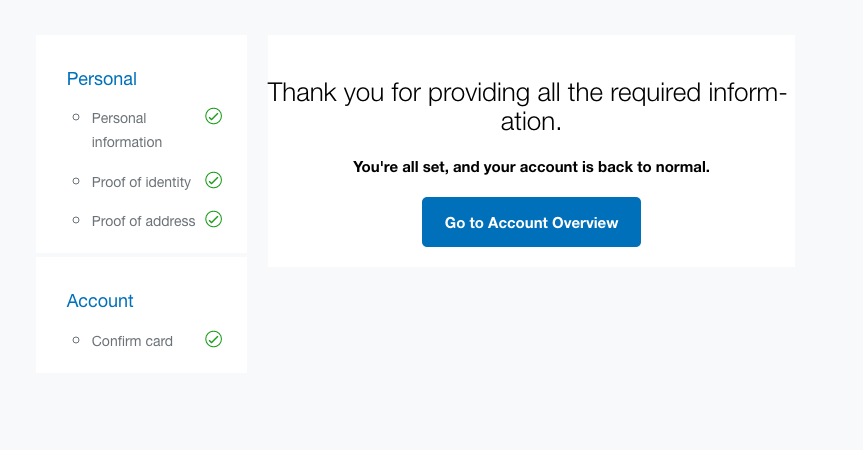Screen dimensions: 863x450
Task: Click the word 'information' under Personal step
Action: [x=127, y=142]
